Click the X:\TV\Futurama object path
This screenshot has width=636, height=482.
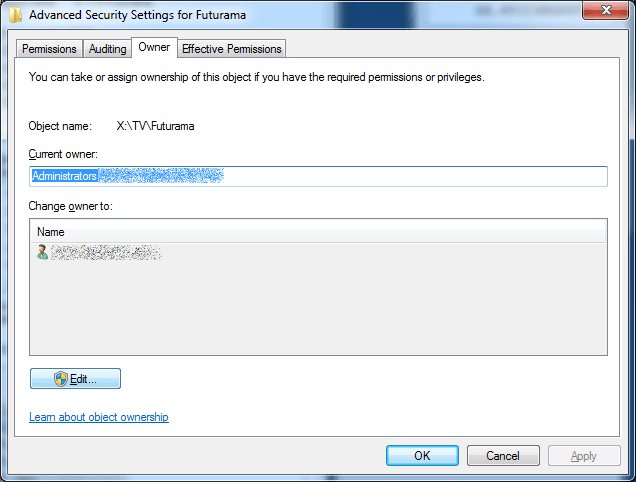pos(155,127)
